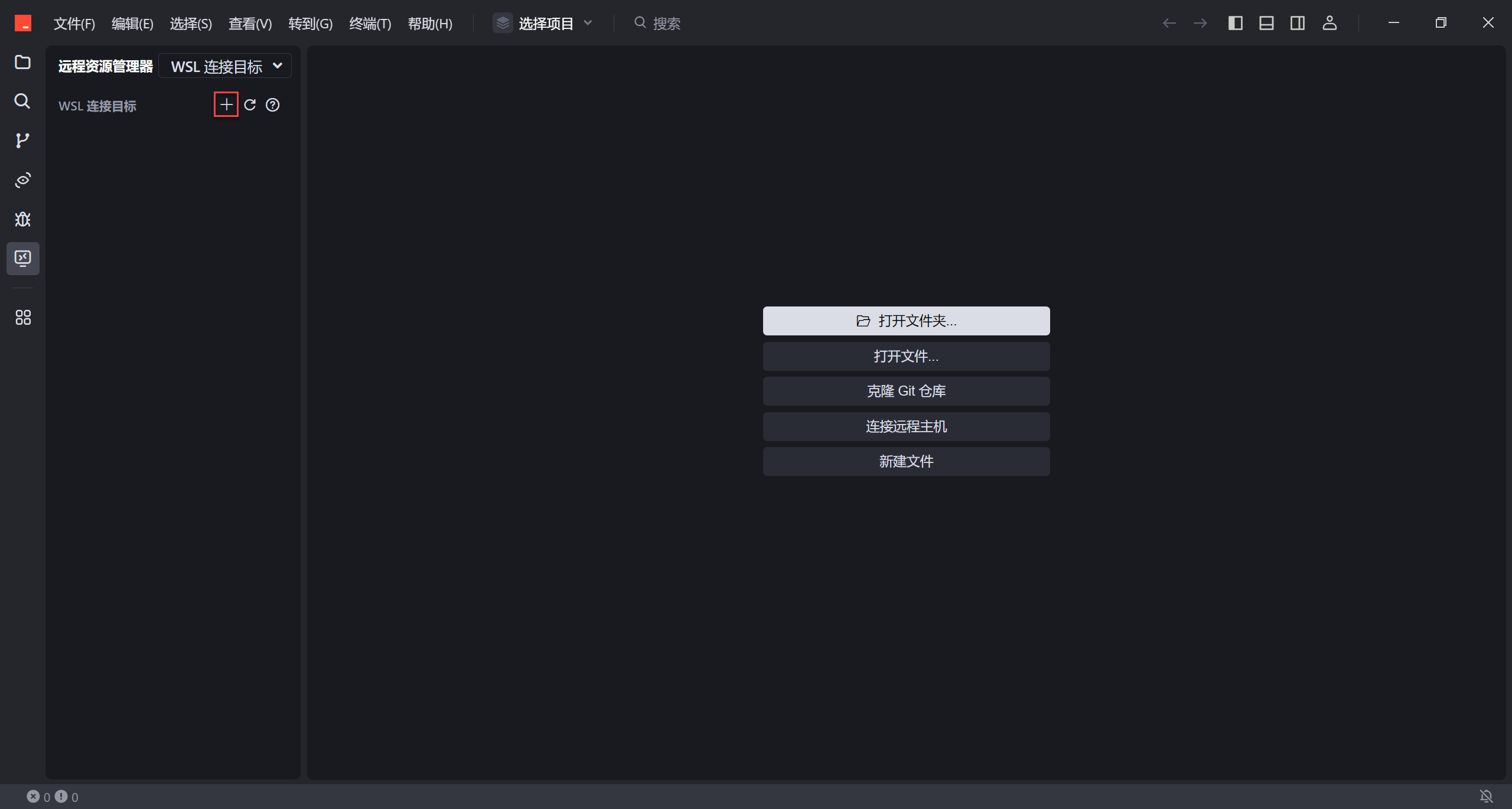This screenshot has width=1512, height=809.
Task: Click the 打开文件夹... button
Action: coord(906,321)
